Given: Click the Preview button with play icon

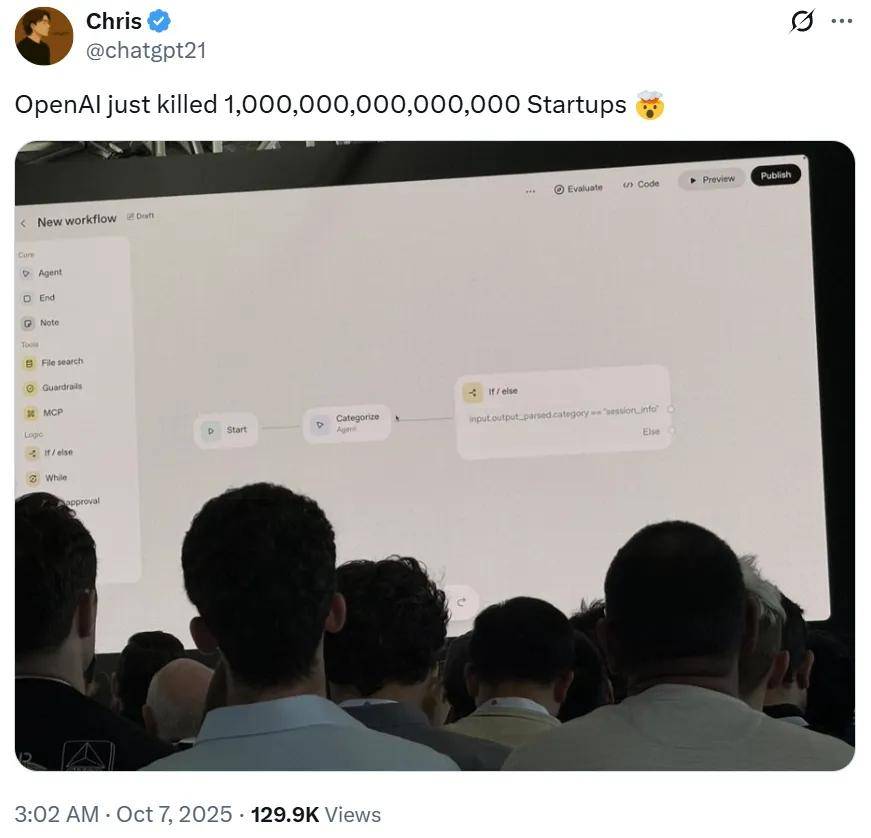Looking at the screenshot, I should click(x=712, y=179).
